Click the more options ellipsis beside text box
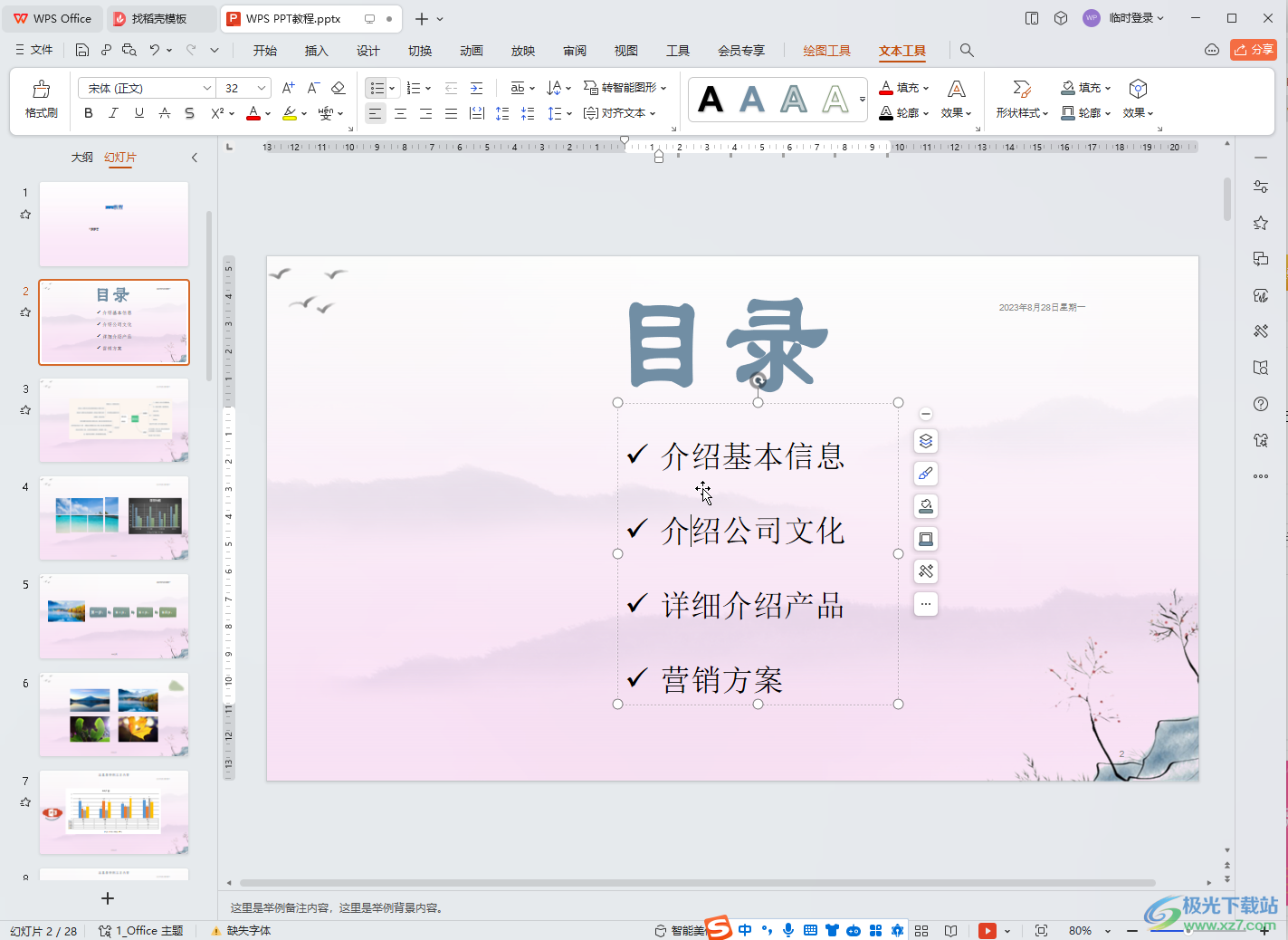 926,604
